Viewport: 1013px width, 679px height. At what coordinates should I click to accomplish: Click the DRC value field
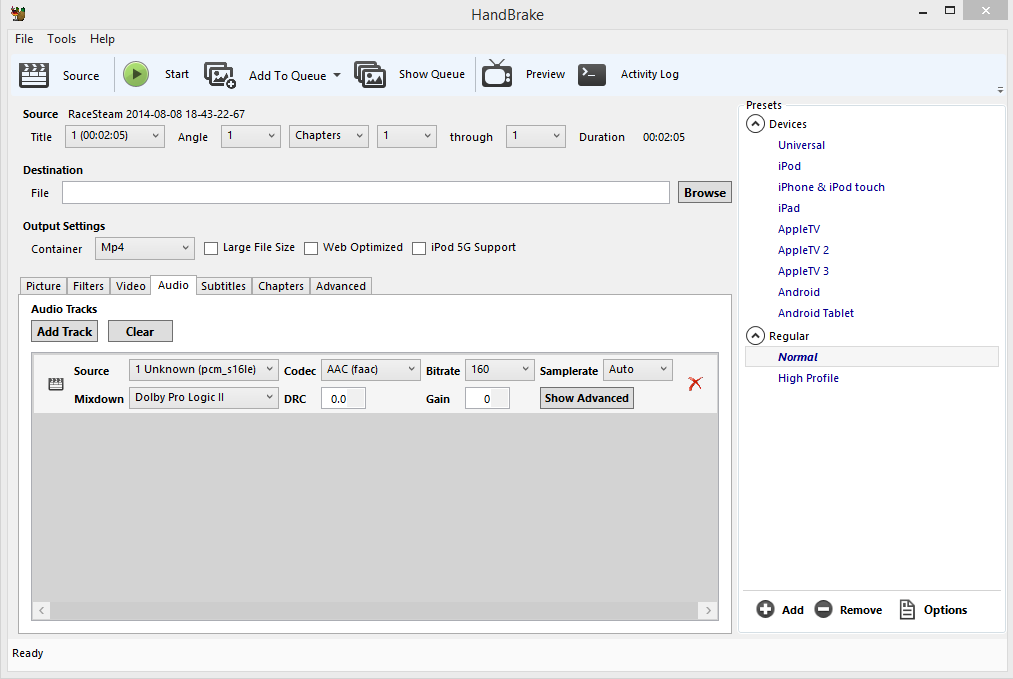[344, 399]
